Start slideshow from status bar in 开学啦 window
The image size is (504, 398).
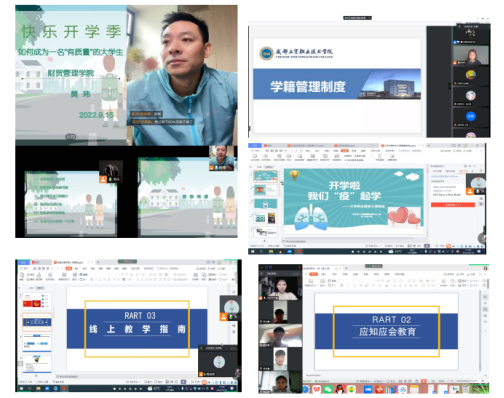pos(427,246)
